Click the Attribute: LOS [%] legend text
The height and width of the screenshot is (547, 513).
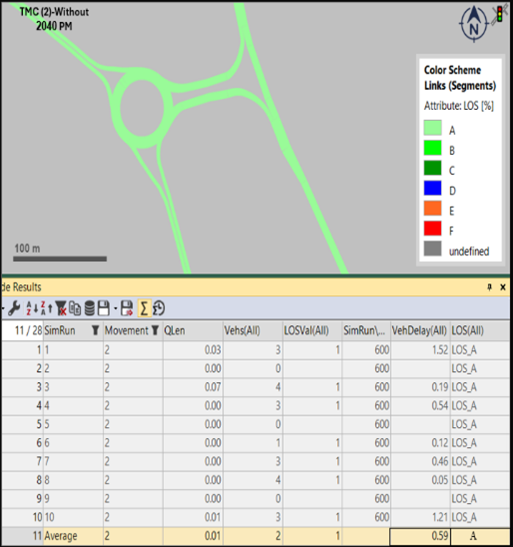pyautogui.click(x=459, y=106)
